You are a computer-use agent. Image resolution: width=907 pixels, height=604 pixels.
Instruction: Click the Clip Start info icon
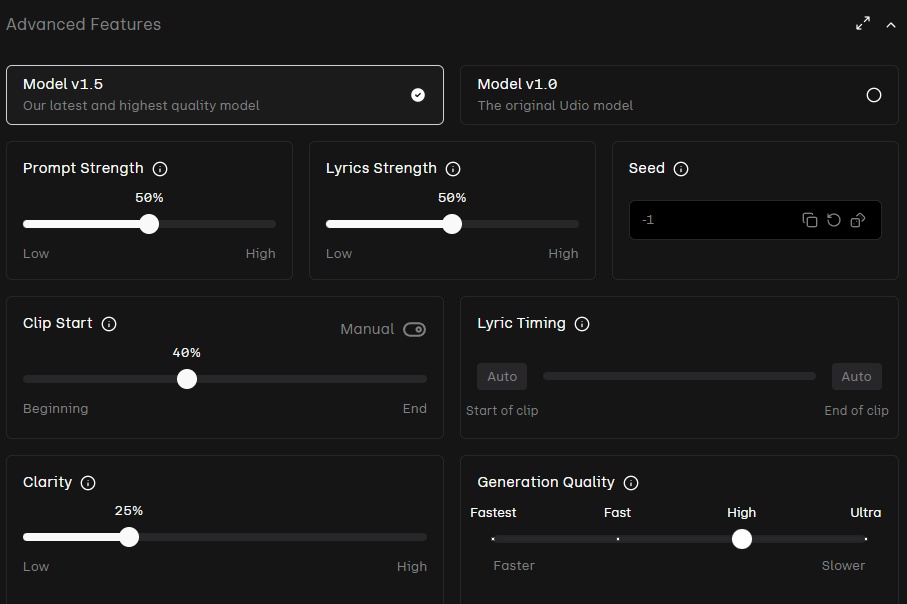110,324
